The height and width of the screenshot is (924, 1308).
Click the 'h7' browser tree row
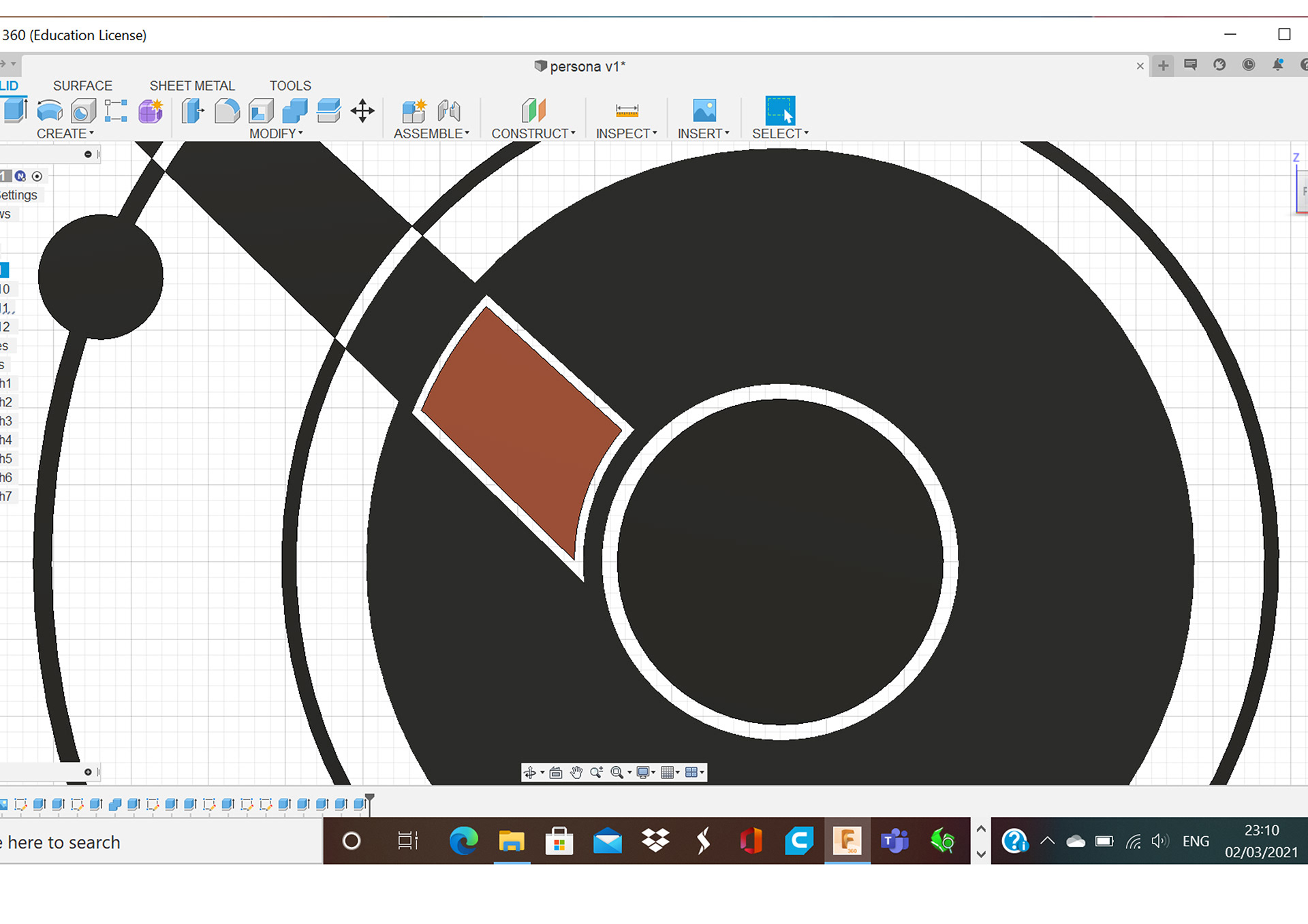click(x=7, y=496)
